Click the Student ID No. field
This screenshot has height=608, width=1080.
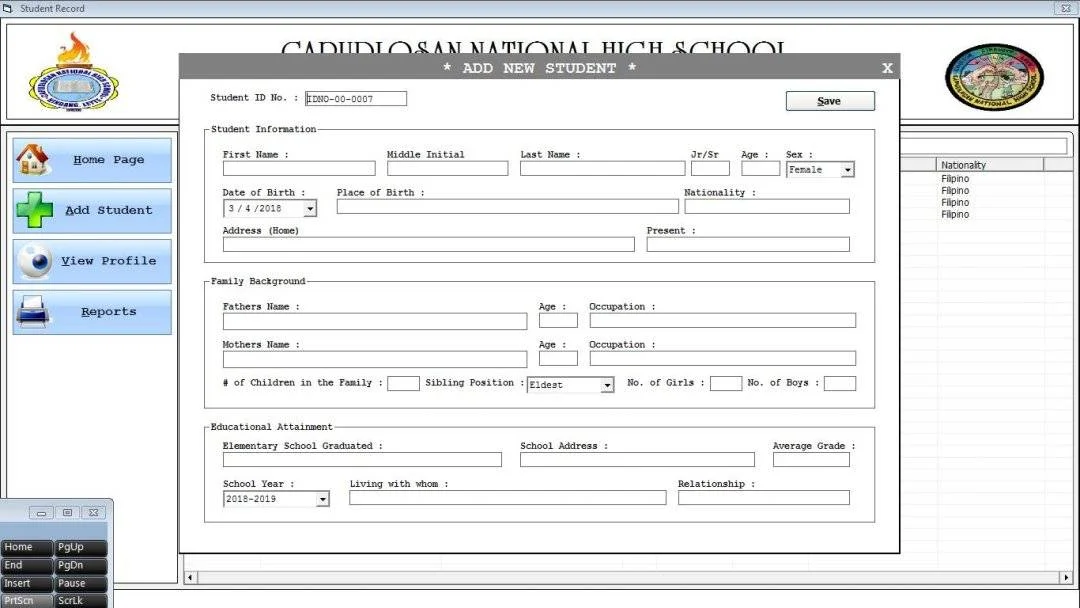[x=355, y=98]
